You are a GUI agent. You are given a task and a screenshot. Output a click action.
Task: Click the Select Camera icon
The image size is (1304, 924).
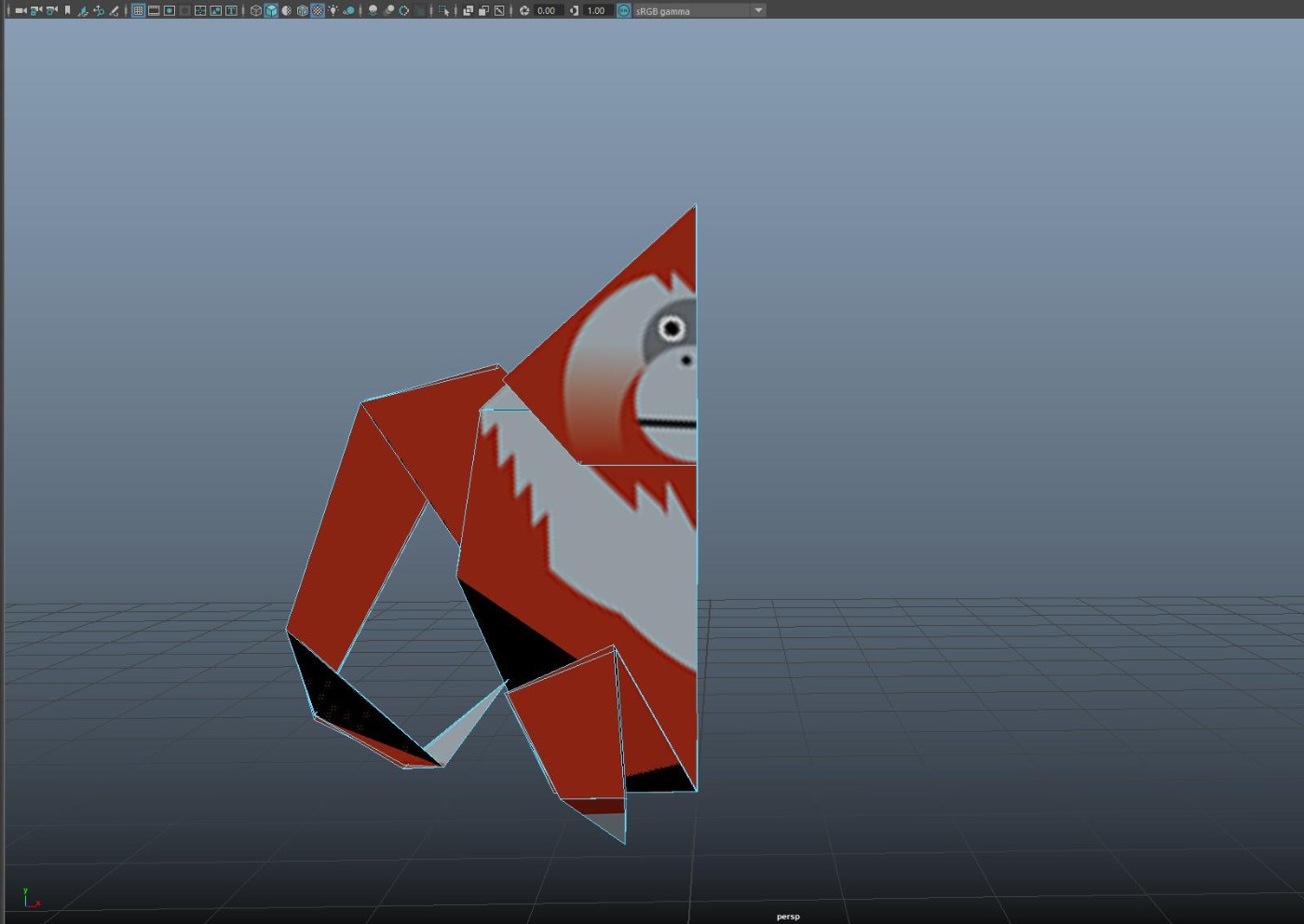point(20,10)
